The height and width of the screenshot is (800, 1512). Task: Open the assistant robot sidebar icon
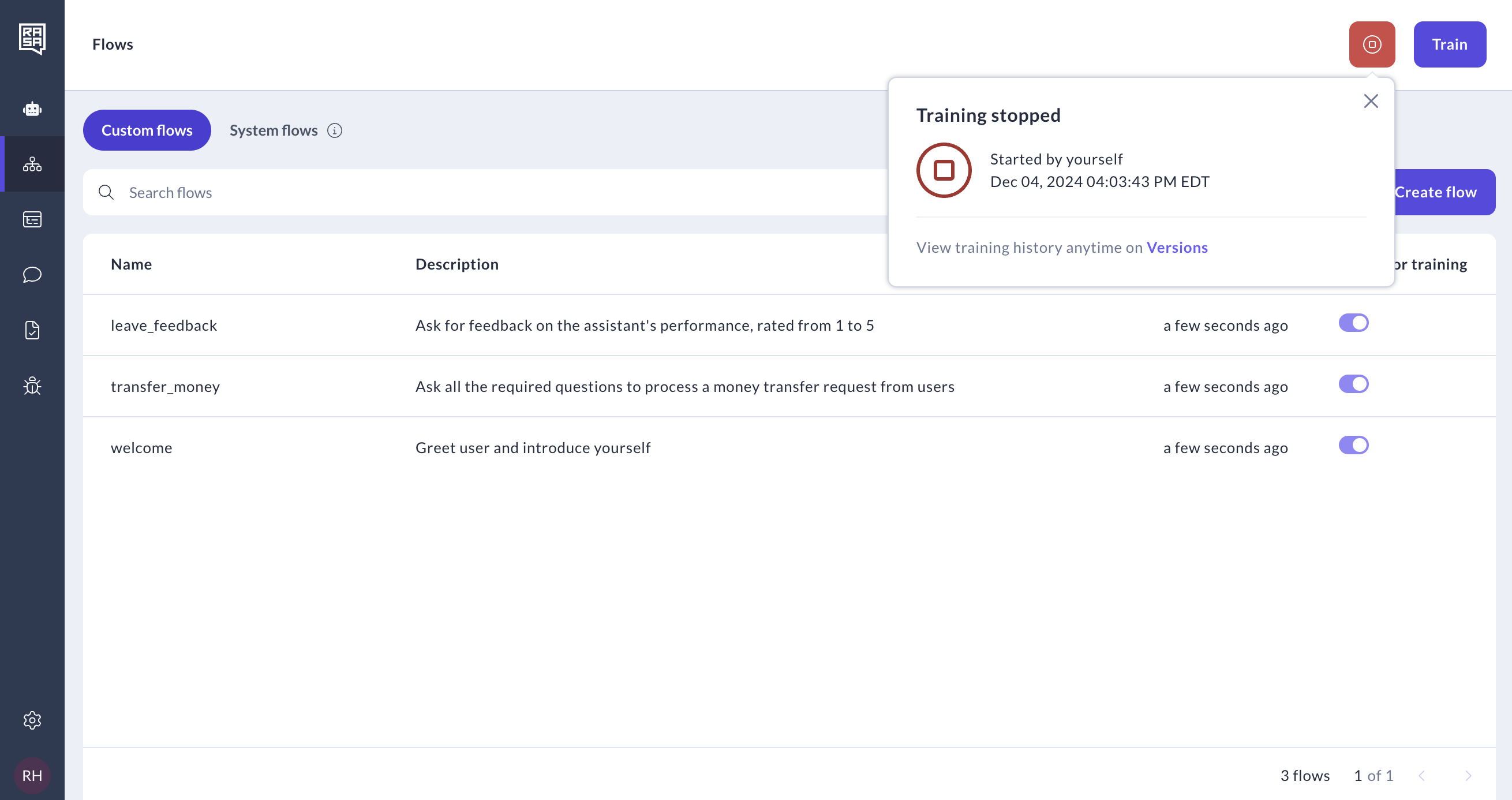click(x=32, y=109)
